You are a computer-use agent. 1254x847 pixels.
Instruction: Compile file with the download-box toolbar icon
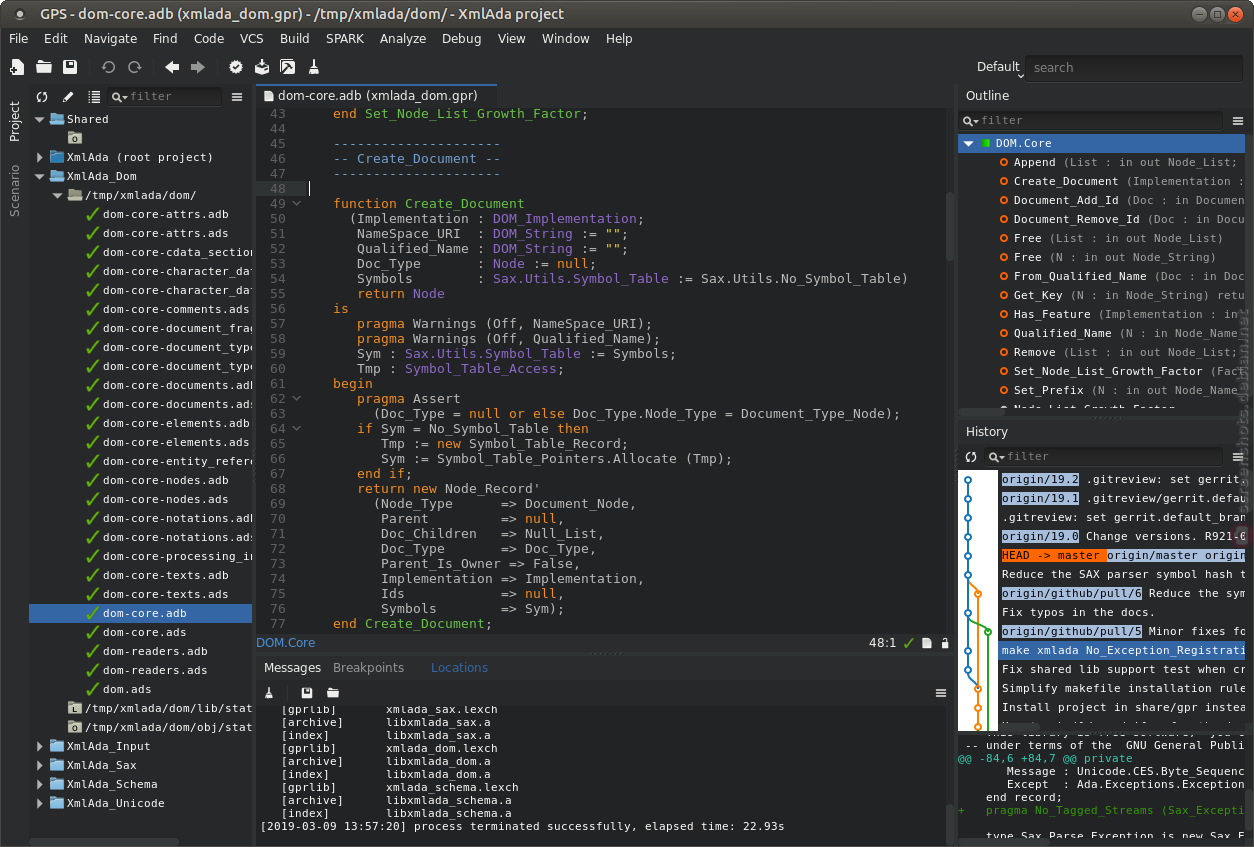tap(262, 67)
